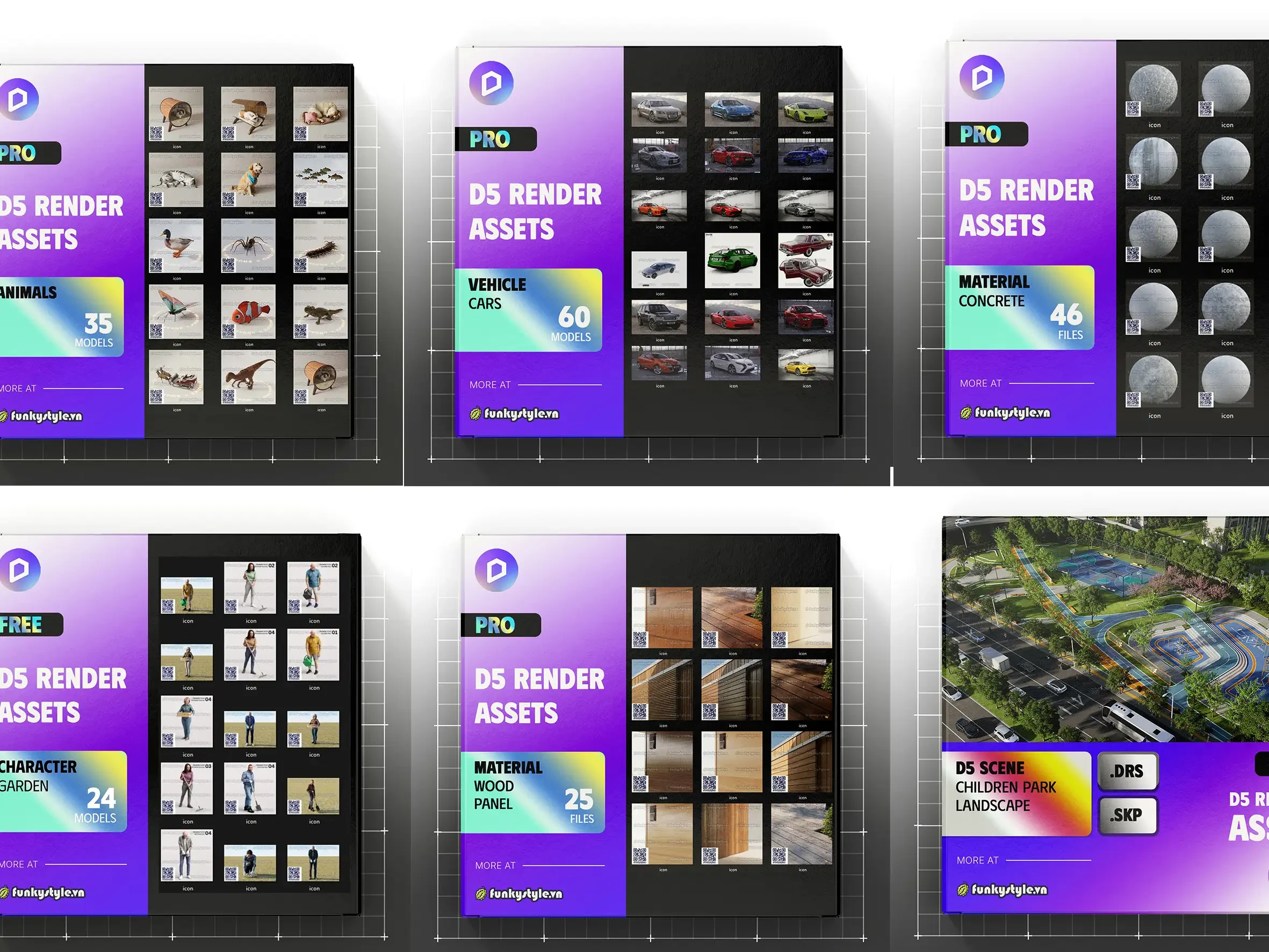This screenshot has width=1269, height=952.
Task: Click the Material Concrete 46 Files panel
Action: point(1020,308)
